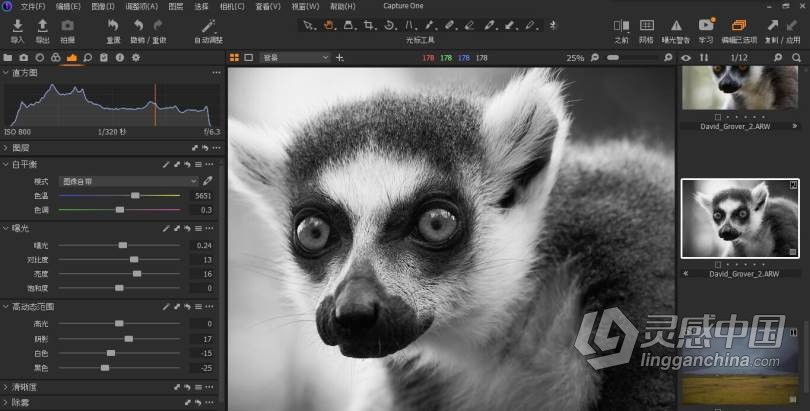The image size is (810, 411).
Task: Open the Metadata info tool tab
Action: tap(120, 58)
